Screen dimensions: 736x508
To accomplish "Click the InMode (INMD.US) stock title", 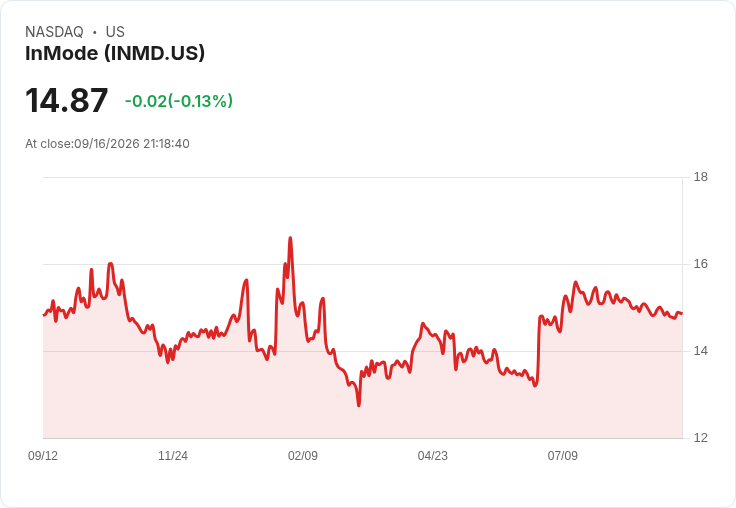I will point(115,53).
